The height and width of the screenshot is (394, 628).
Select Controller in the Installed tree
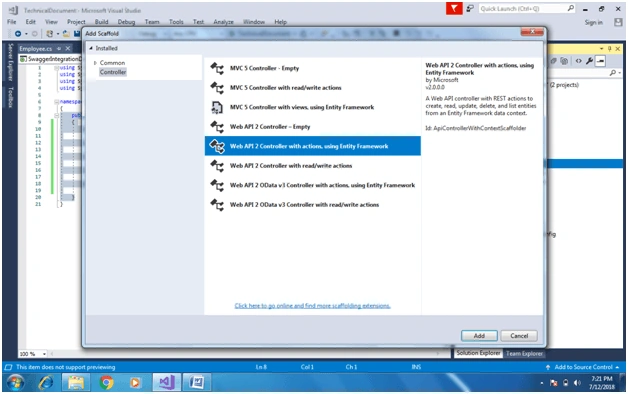[113, 72]
